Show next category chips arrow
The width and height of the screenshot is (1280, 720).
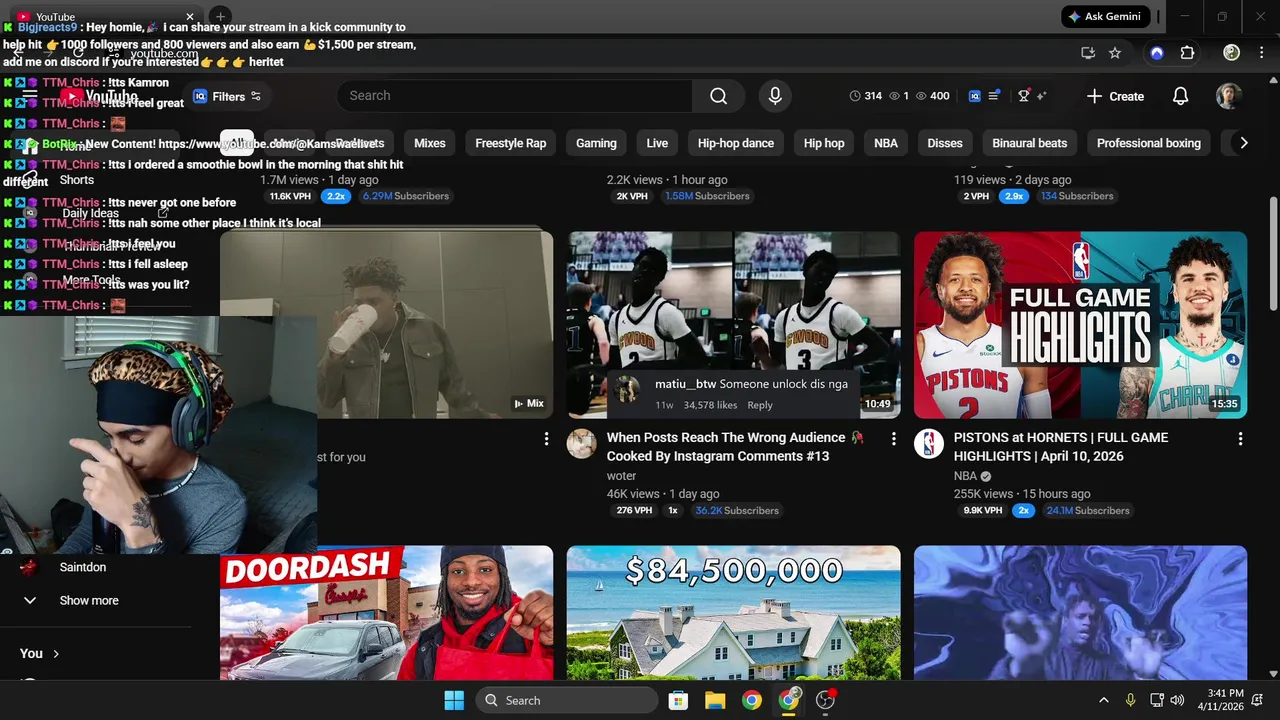pos(1243,143)
